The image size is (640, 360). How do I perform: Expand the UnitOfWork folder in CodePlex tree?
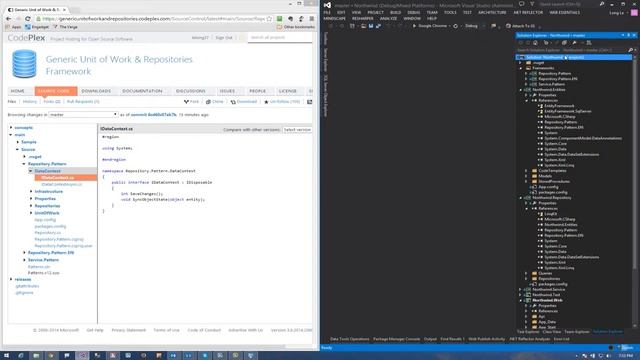coord(31,213)
